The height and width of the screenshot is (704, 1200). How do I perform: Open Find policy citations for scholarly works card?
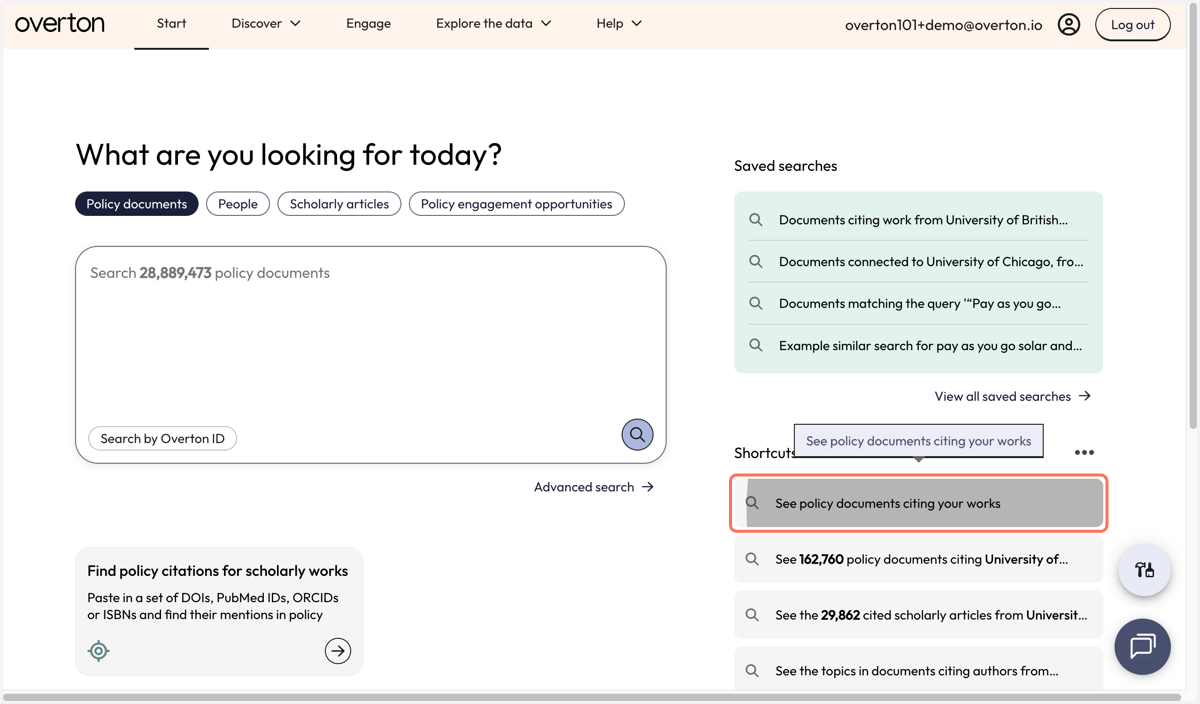219,611
